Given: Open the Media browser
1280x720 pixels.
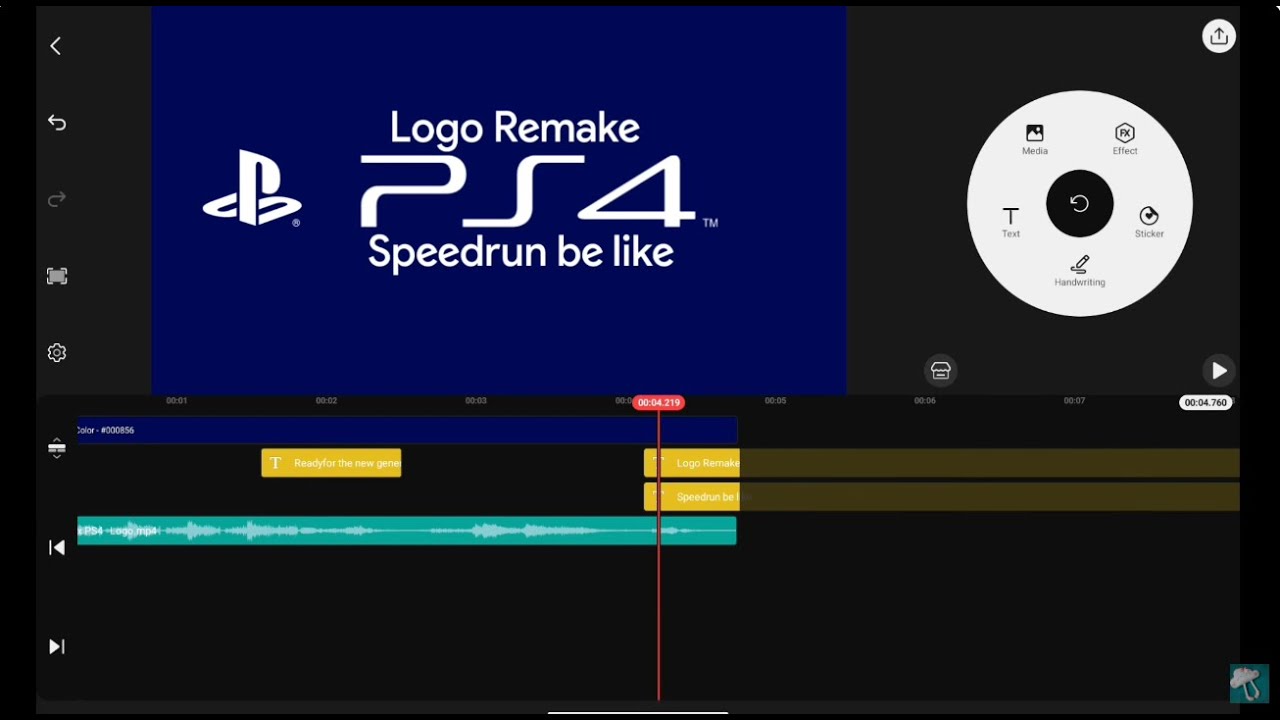Looking at the screenshot, I should pyautogui.click(x=1035, y=139).
